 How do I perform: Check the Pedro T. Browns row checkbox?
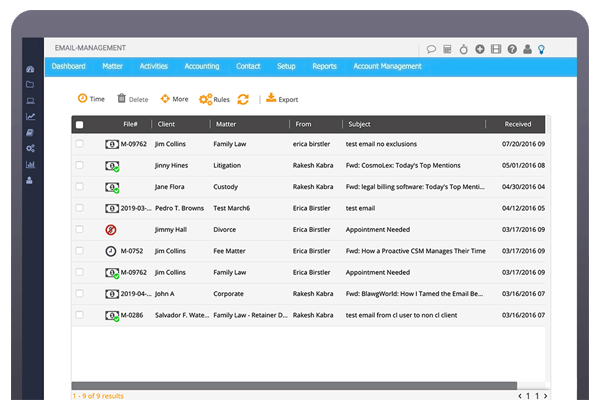click(79, 208)
